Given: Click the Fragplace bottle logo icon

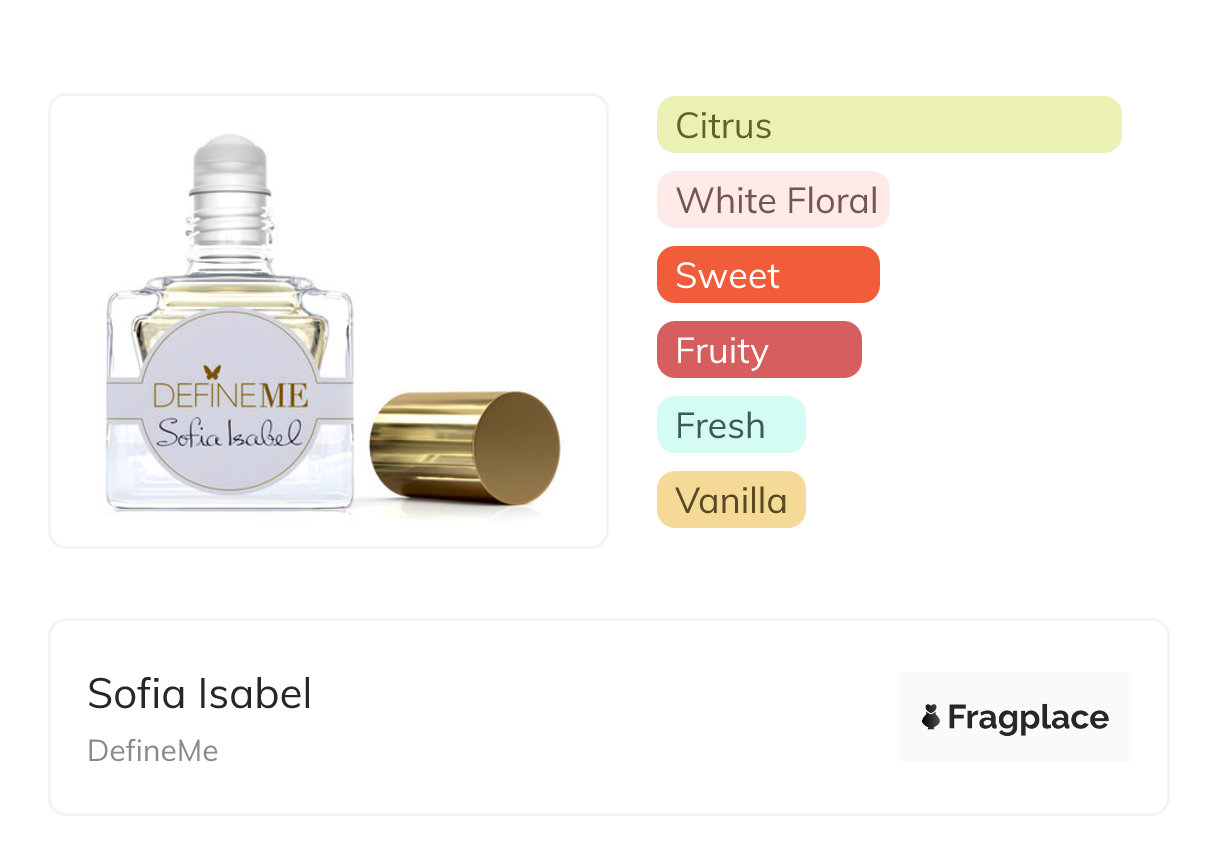Looking at the screenshot, I should pos(931,717).
